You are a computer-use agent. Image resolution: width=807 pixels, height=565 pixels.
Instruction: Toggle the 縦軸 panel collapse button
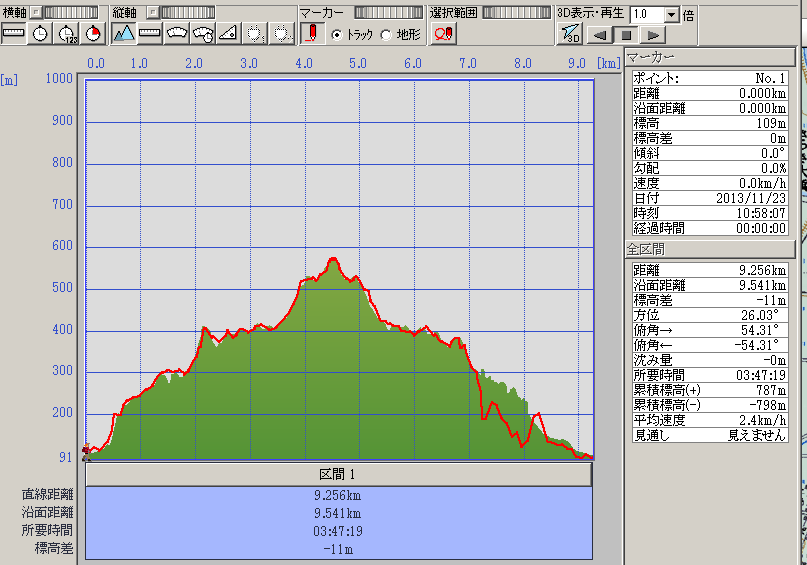pos(152,11)
